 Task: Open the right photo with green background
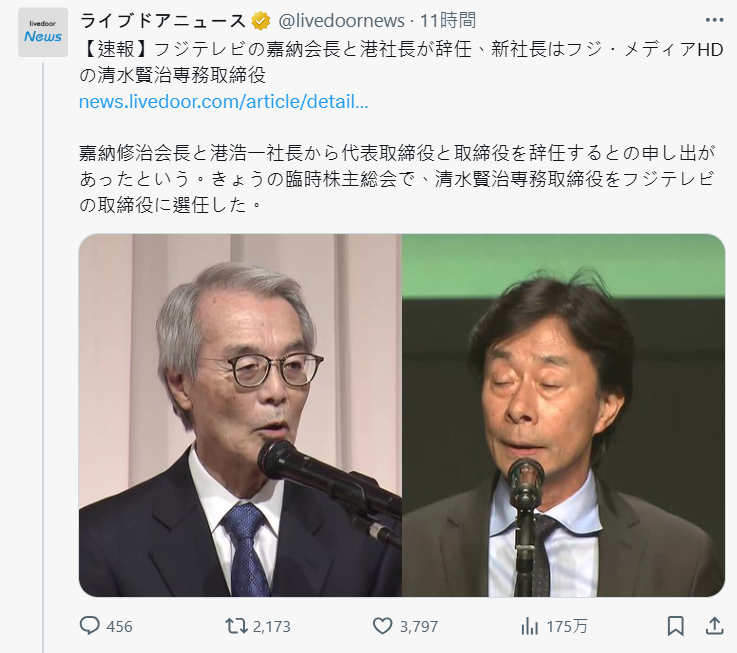(564, 415)
